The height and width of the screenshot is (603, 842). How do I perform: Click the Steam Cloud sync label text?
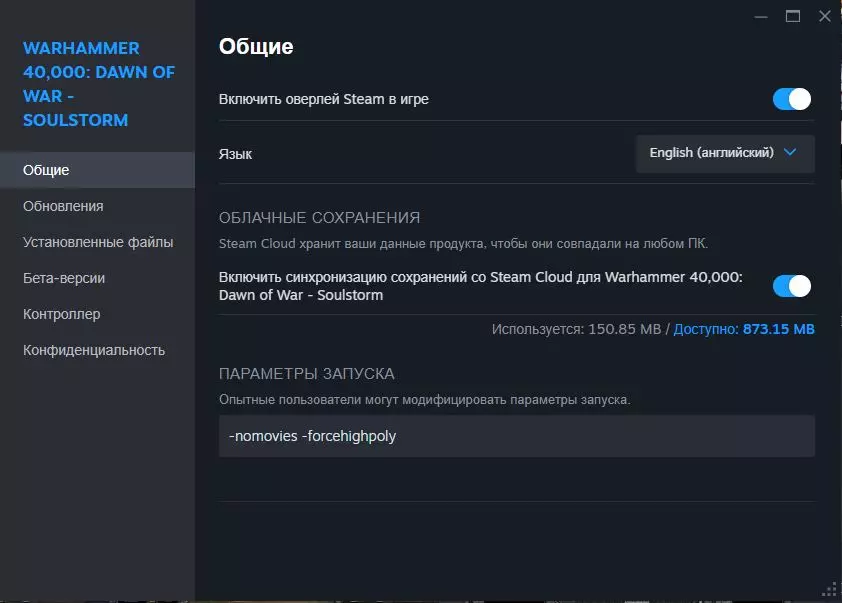tap(480, 286)
